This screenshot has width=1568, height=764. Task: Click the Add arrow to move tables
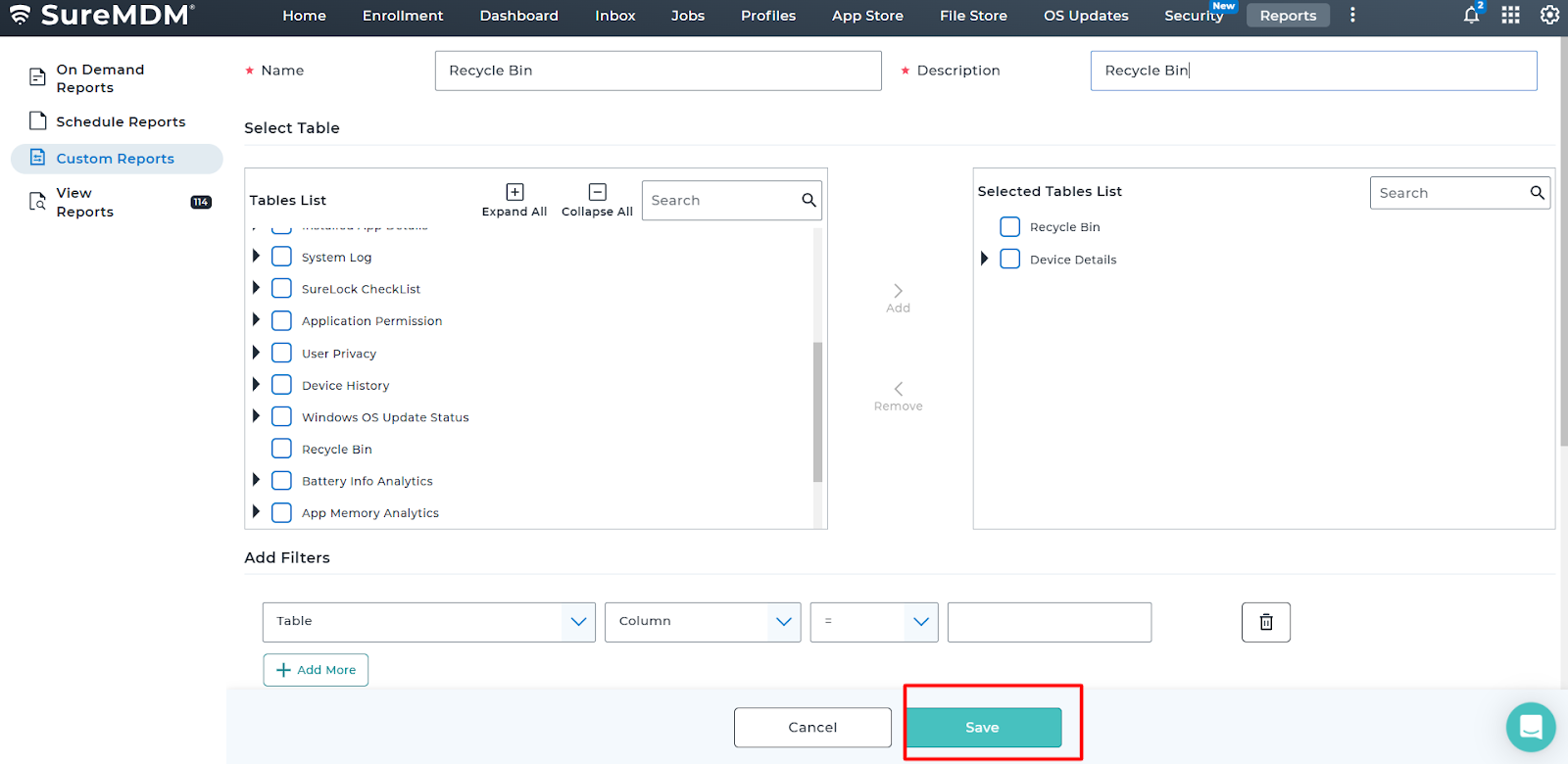(898, 292)
